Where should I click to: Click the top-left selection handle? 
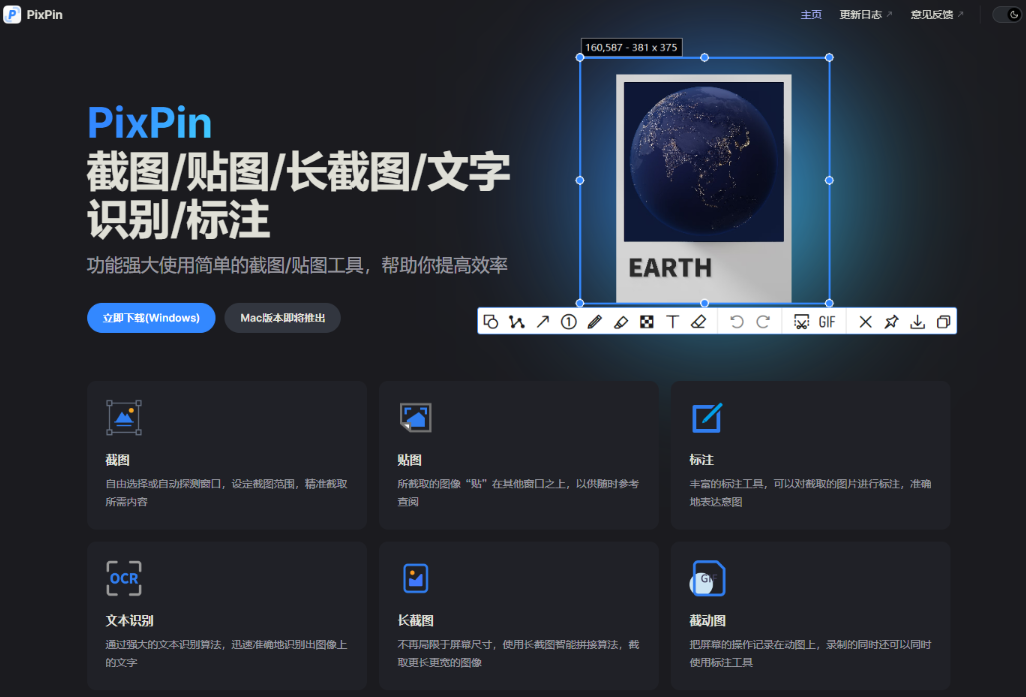[x=580, y=58]
